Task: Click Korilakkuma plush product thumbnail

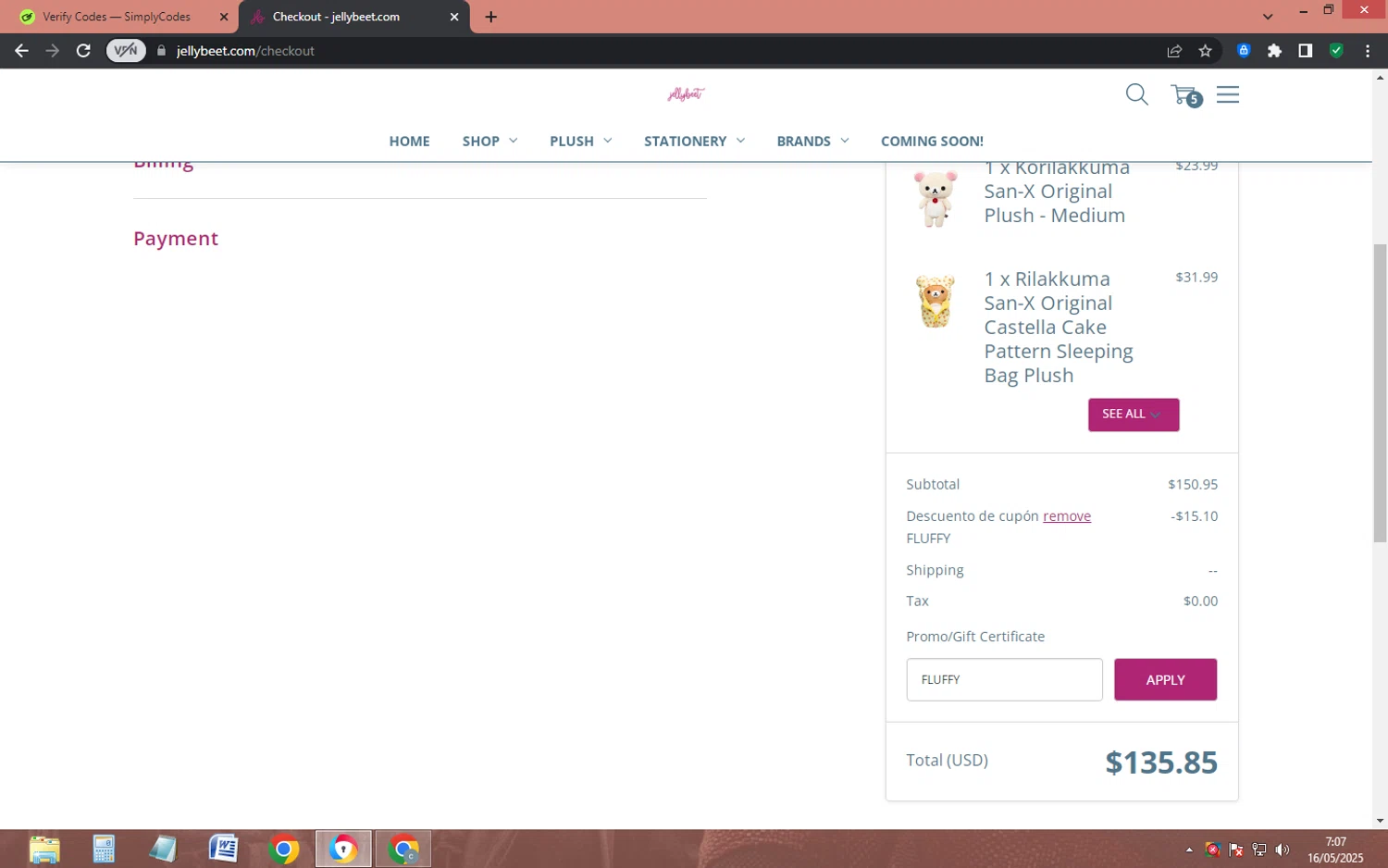Action: (x=936, y=196)
